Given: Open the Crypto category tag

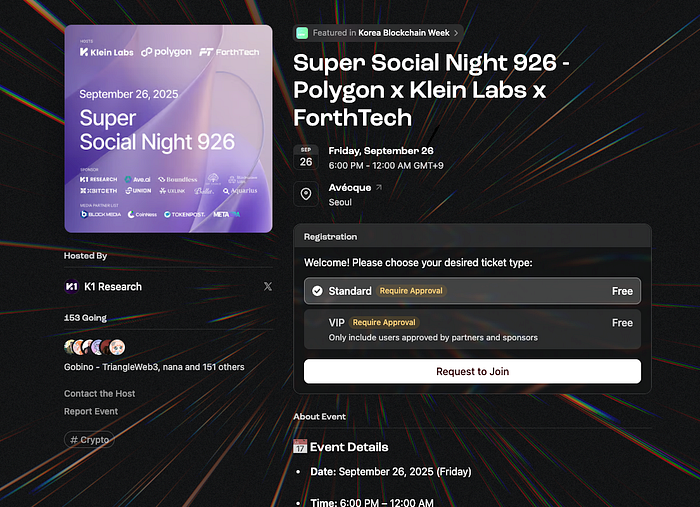Looking at the screenshot, I should 89,439.
